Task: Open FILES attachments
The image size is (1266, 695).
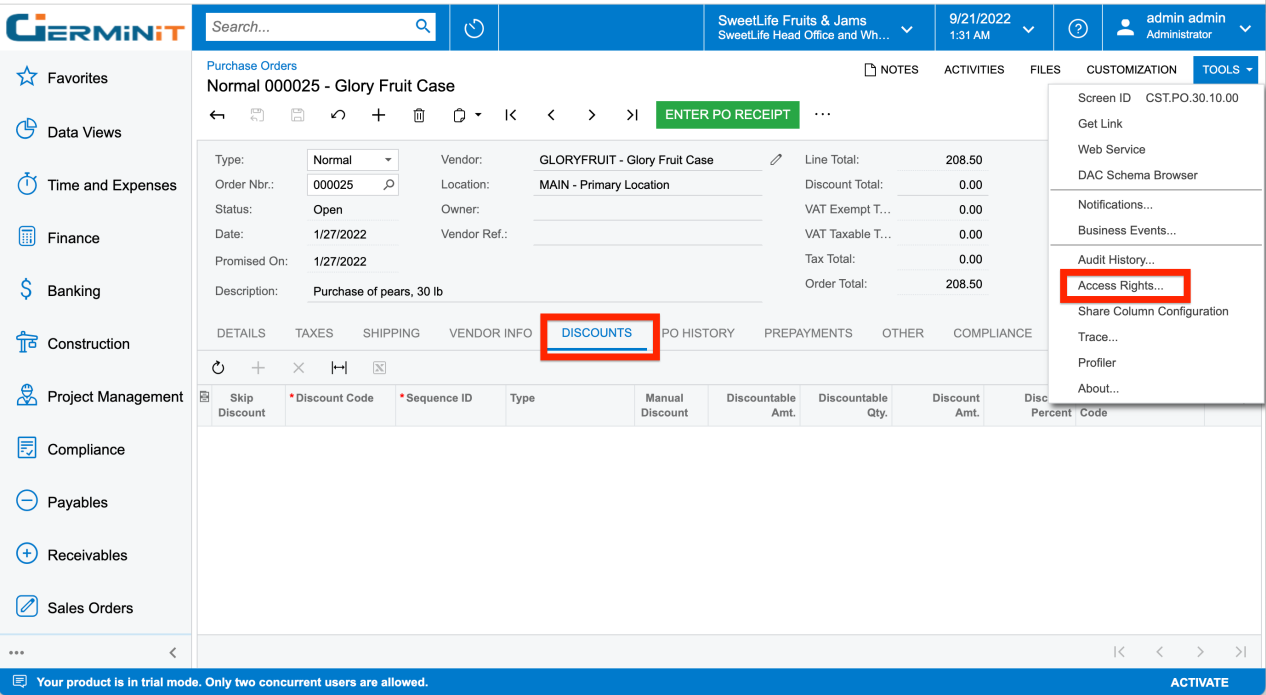Action: pyautogui.click(x=1045, y=70)
